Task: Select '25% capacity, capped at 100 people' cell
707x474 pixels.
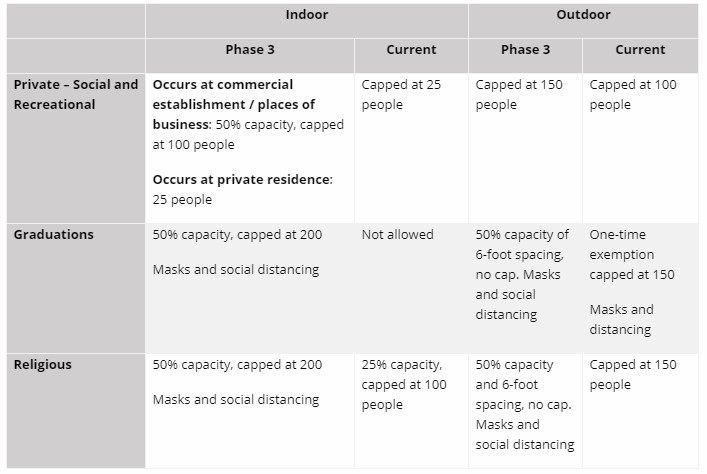Action: [x=401, y=384]
